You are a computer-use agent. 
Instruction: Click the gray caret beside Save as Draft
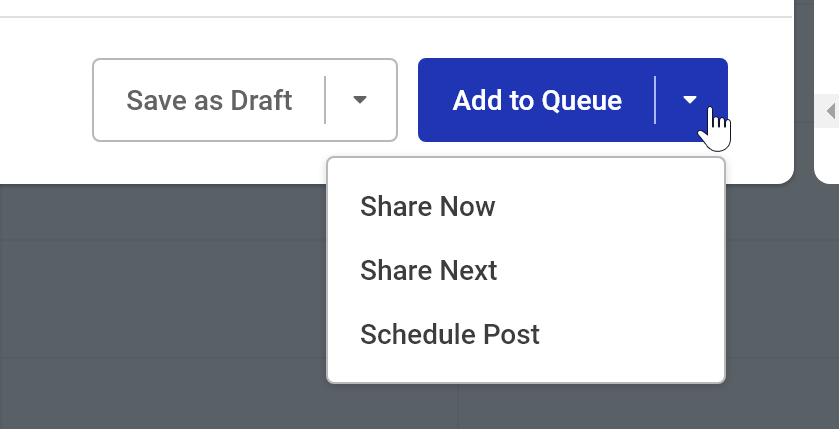coord(361,100)
